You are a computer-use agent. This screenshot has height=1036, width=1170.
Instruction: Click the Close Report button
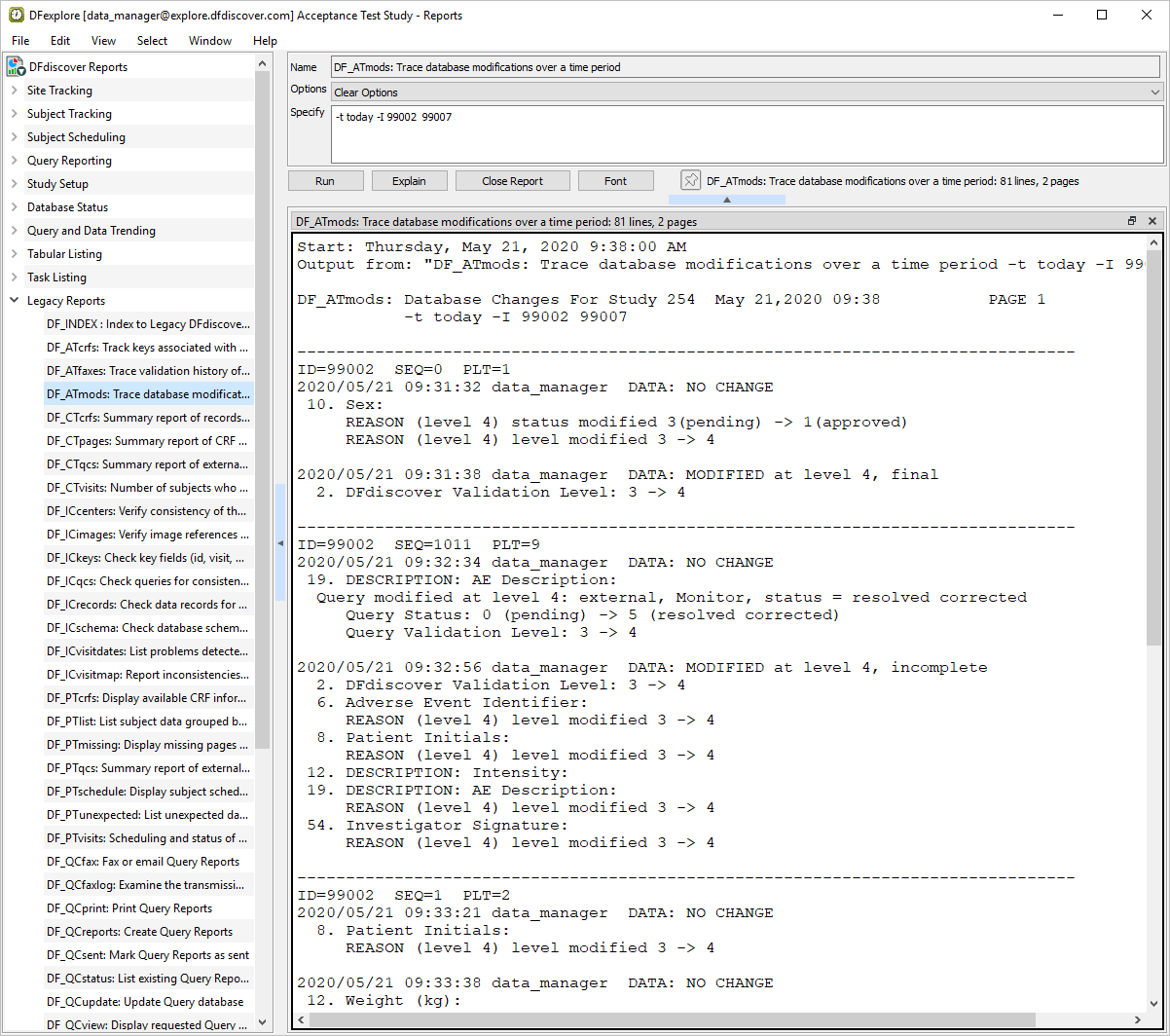[x=512, y=181]
